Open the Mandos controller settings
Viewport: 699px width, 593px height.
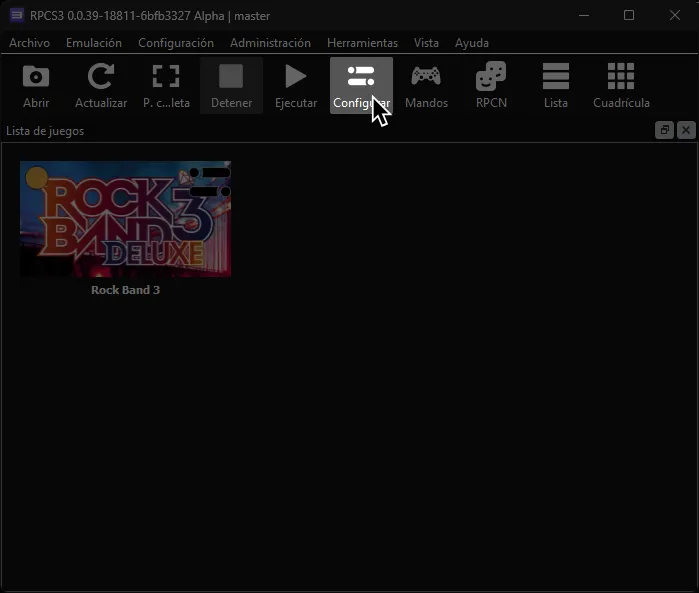pyautogui.click(x=426, y=86)
